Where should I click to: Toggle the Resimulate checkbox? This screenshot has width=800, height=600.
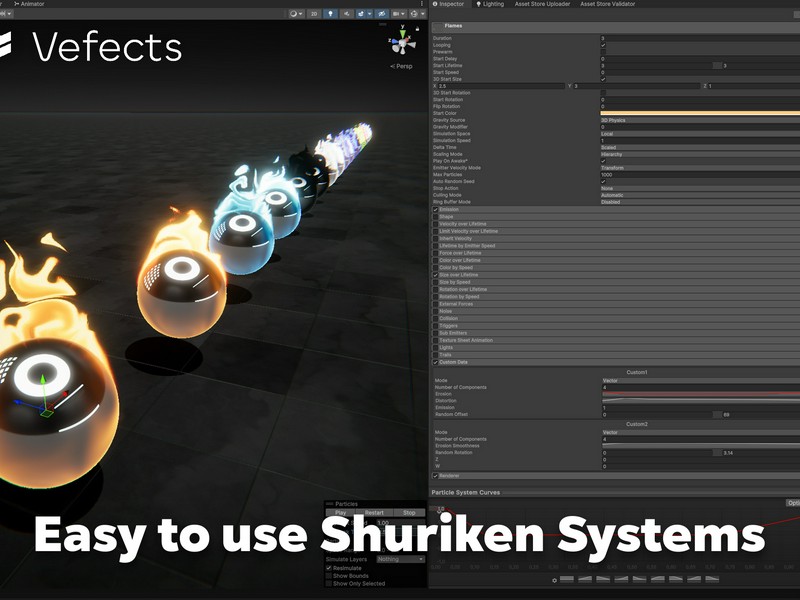(x=329, y=568)
